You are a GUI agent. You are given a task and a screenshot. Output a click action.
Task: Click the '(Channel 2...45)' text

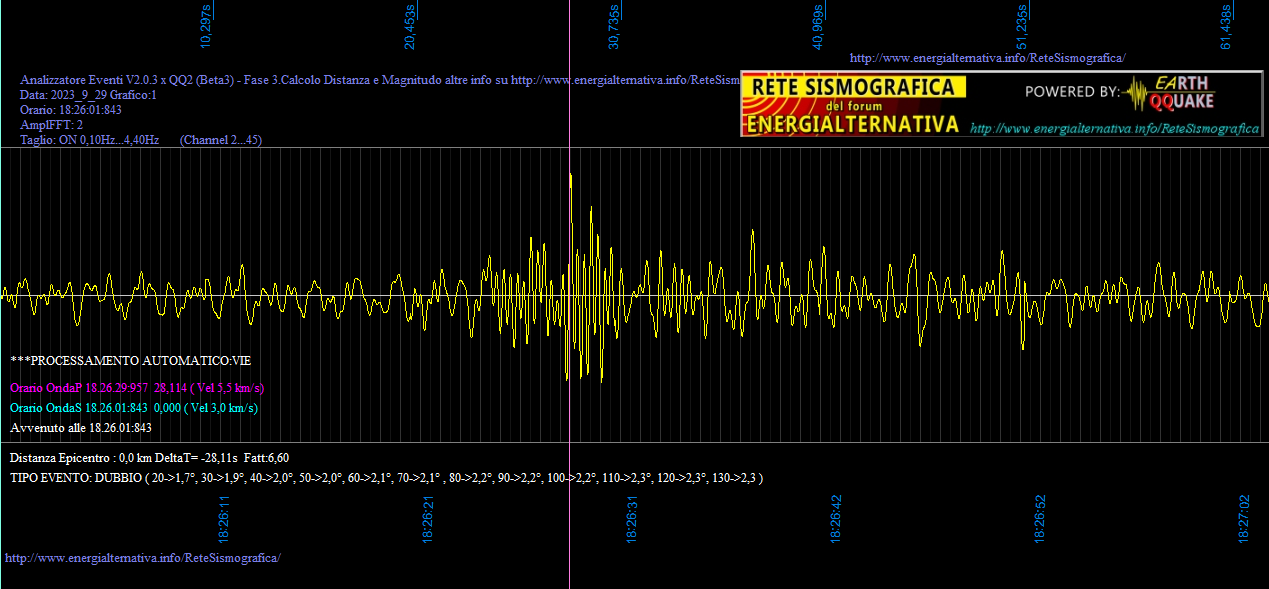click(221, 140)
